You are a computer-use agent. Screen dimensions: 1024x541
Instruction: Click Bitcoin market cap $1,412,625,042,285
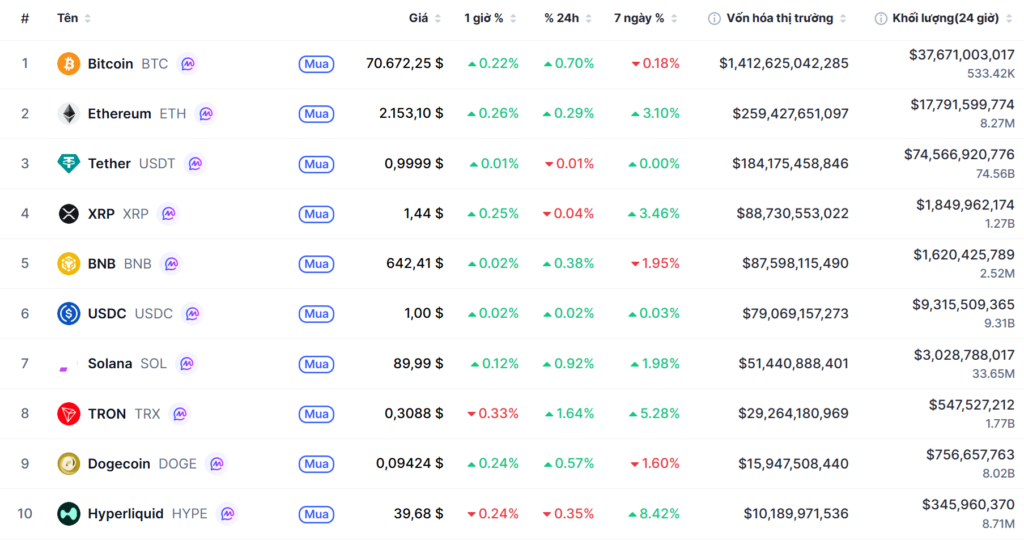coord(784,63)
